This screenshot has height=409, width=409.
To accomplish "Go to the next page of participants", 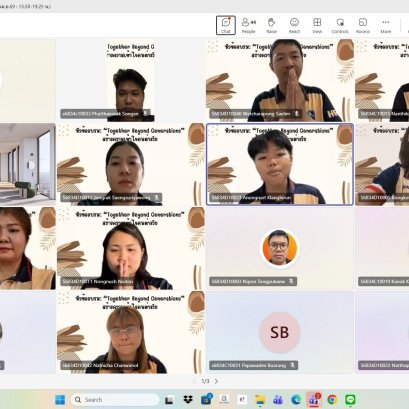I will tap(216, 381).
